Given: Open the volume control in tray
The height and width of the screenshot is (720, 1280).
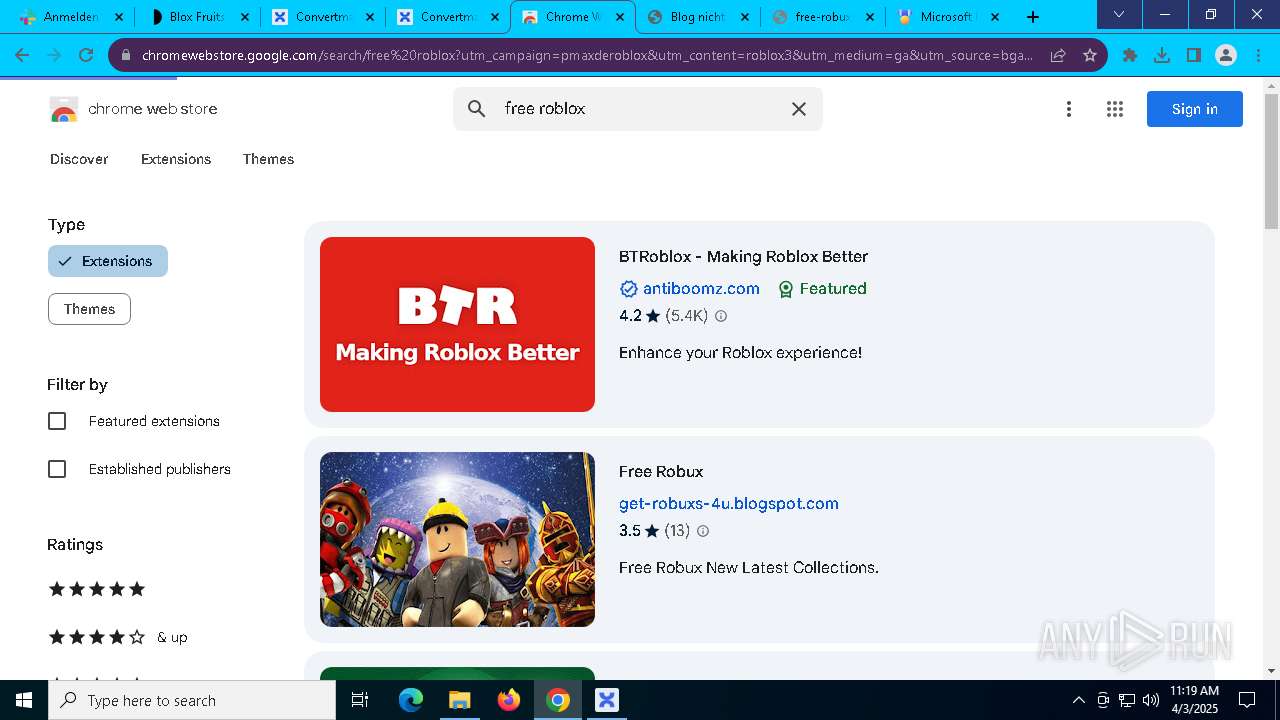Looking at the screenshot, I should pos(1150,700).
